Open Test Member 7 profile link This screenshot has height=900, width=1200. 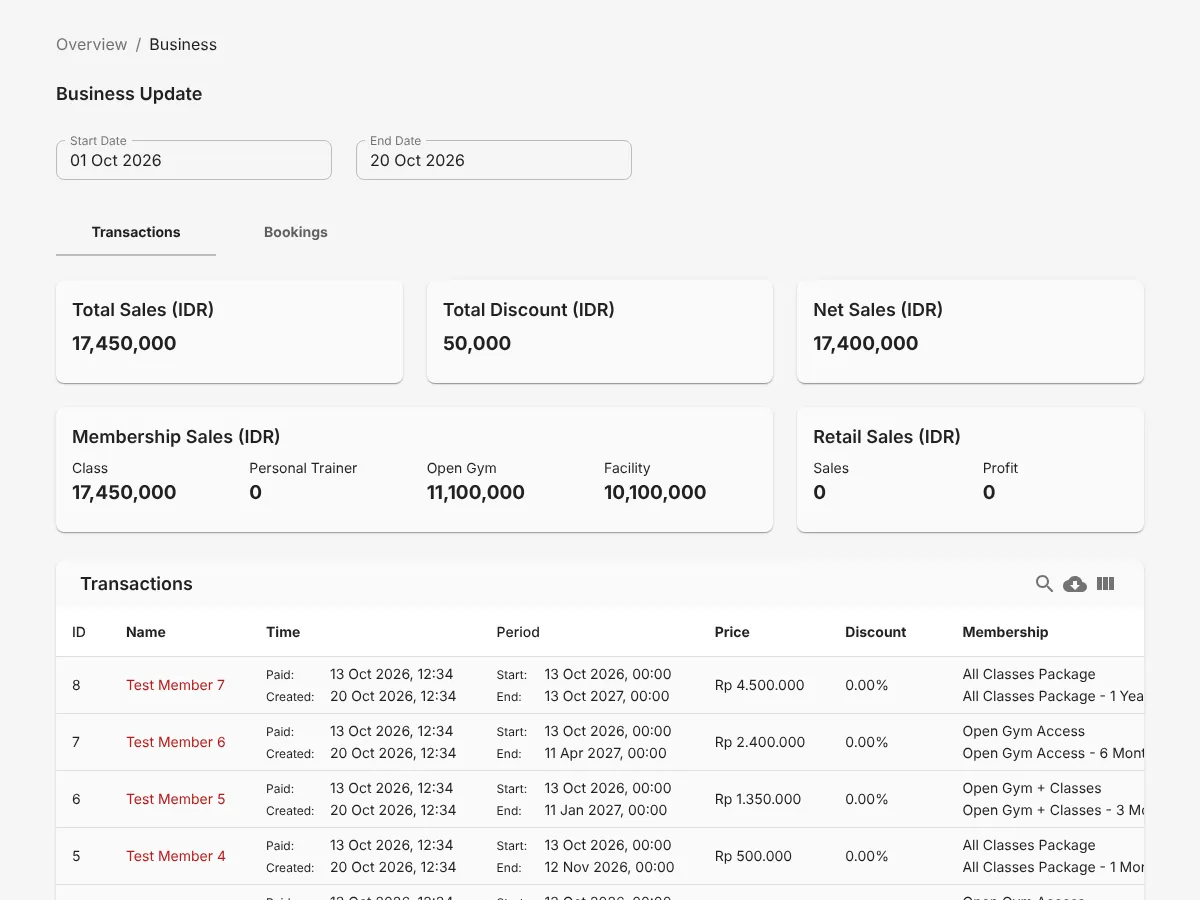point(175,685)
